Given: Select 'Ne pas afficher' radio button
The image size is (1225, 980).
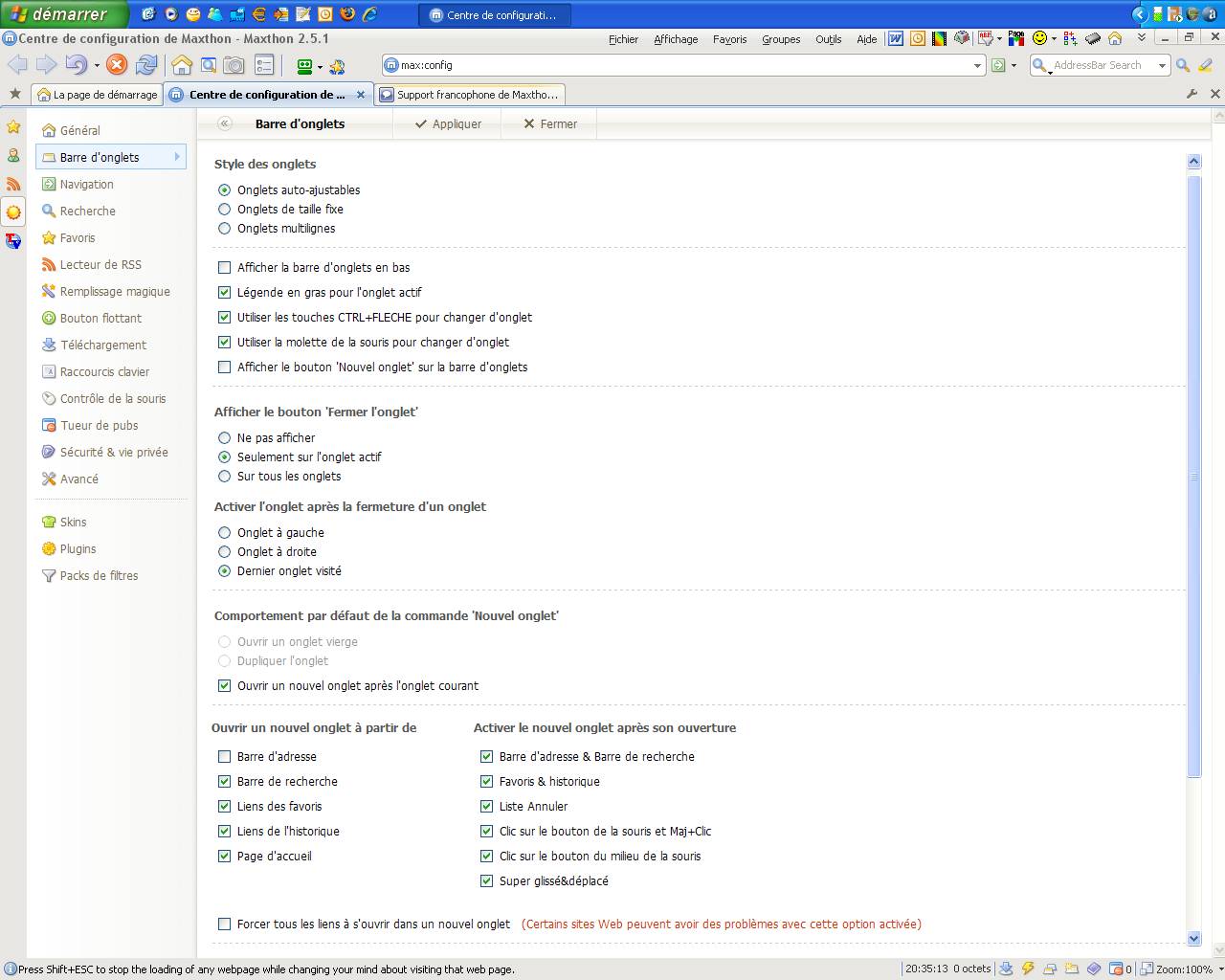Looking at the screenshot, I should [x=224, y=437].
